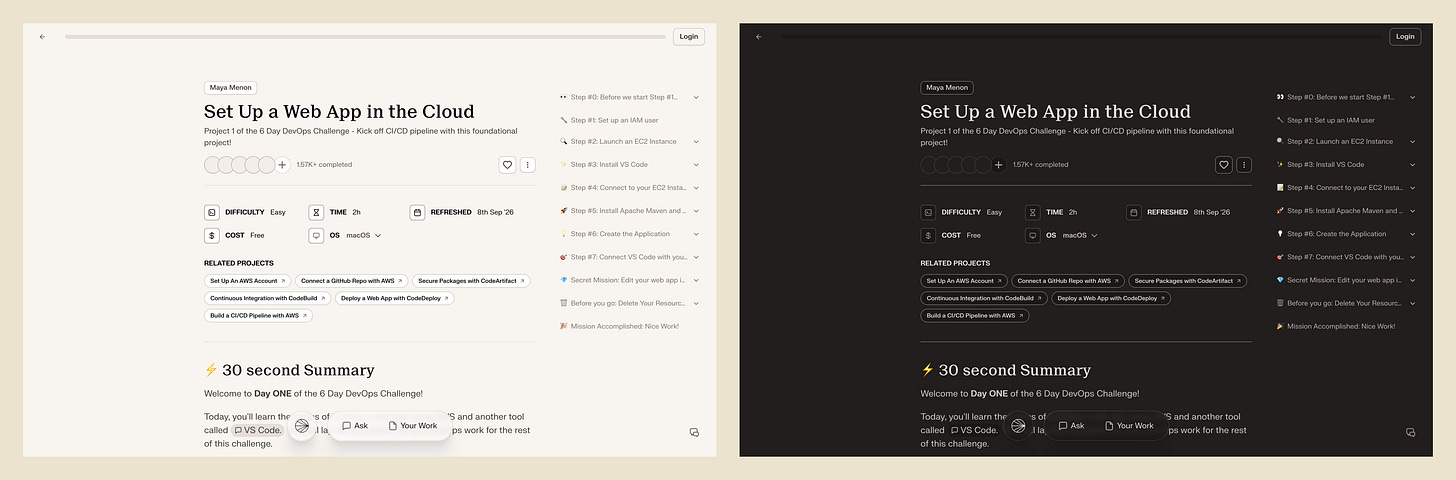Click the top progress bar in light theme
Image resolution: width=1456 pixels, height=480 pixels.
point(365,37)
